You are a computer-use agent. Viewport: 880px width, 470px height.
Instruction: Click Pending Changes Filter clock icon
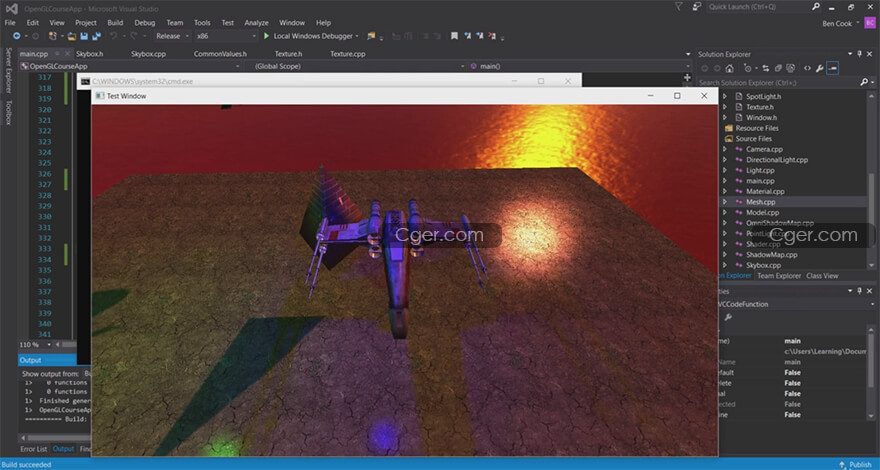pos(748,69)
